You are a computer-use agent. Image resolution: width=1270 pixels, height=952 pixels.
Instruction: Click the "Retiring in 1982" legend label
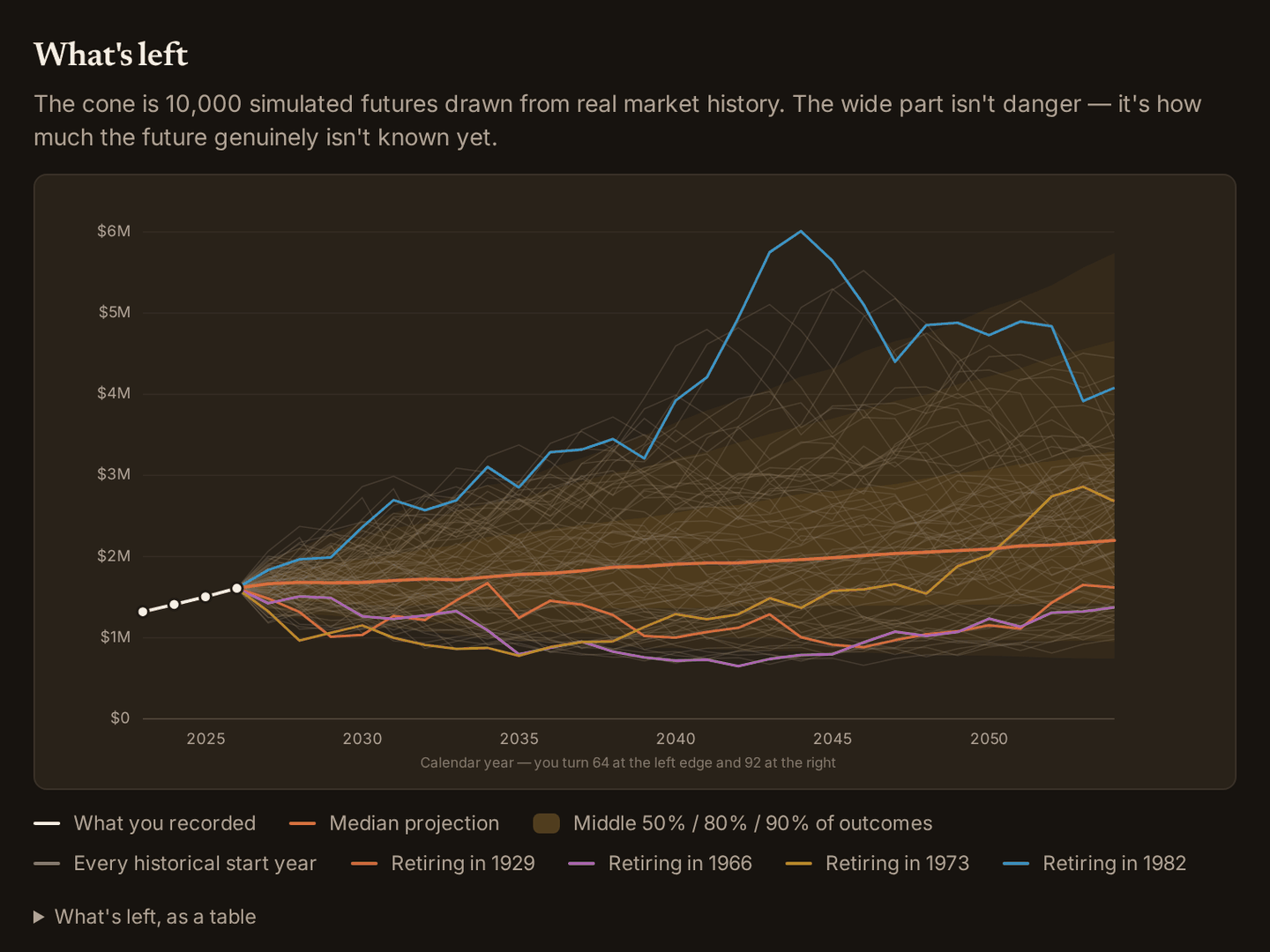tap(1115, 864)
